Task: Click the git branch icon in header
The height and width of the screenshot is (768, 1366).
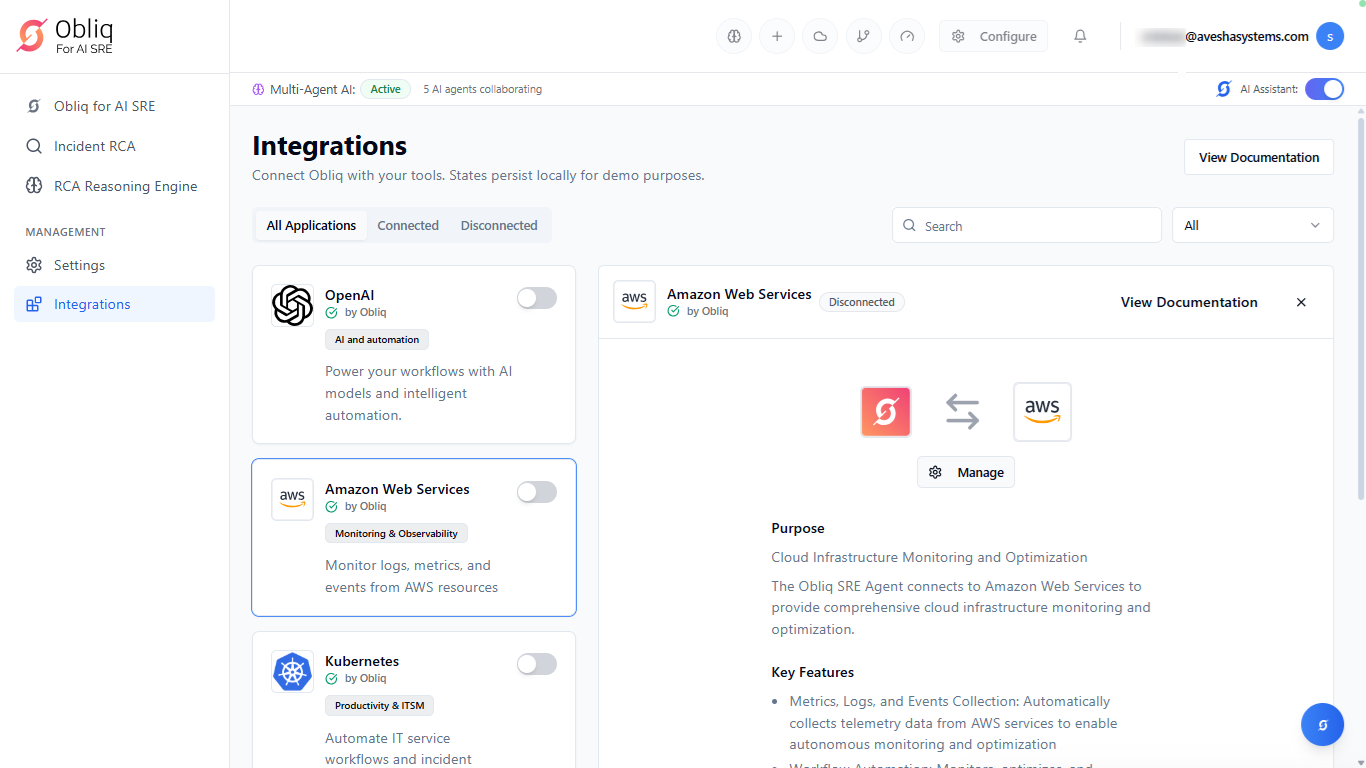Action: point(863,37)
